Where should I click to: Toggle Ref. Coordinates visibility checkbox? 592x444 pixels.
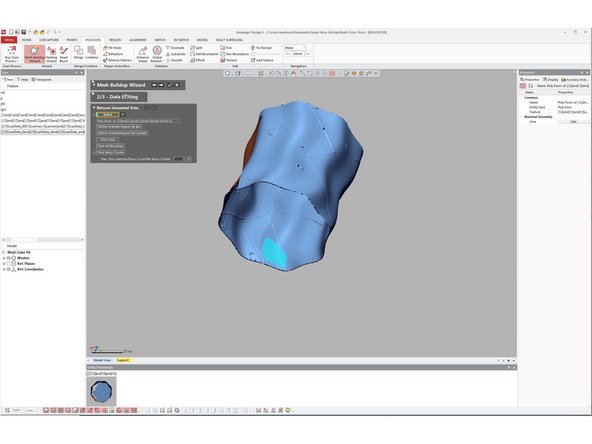click(x=9, y=269)
